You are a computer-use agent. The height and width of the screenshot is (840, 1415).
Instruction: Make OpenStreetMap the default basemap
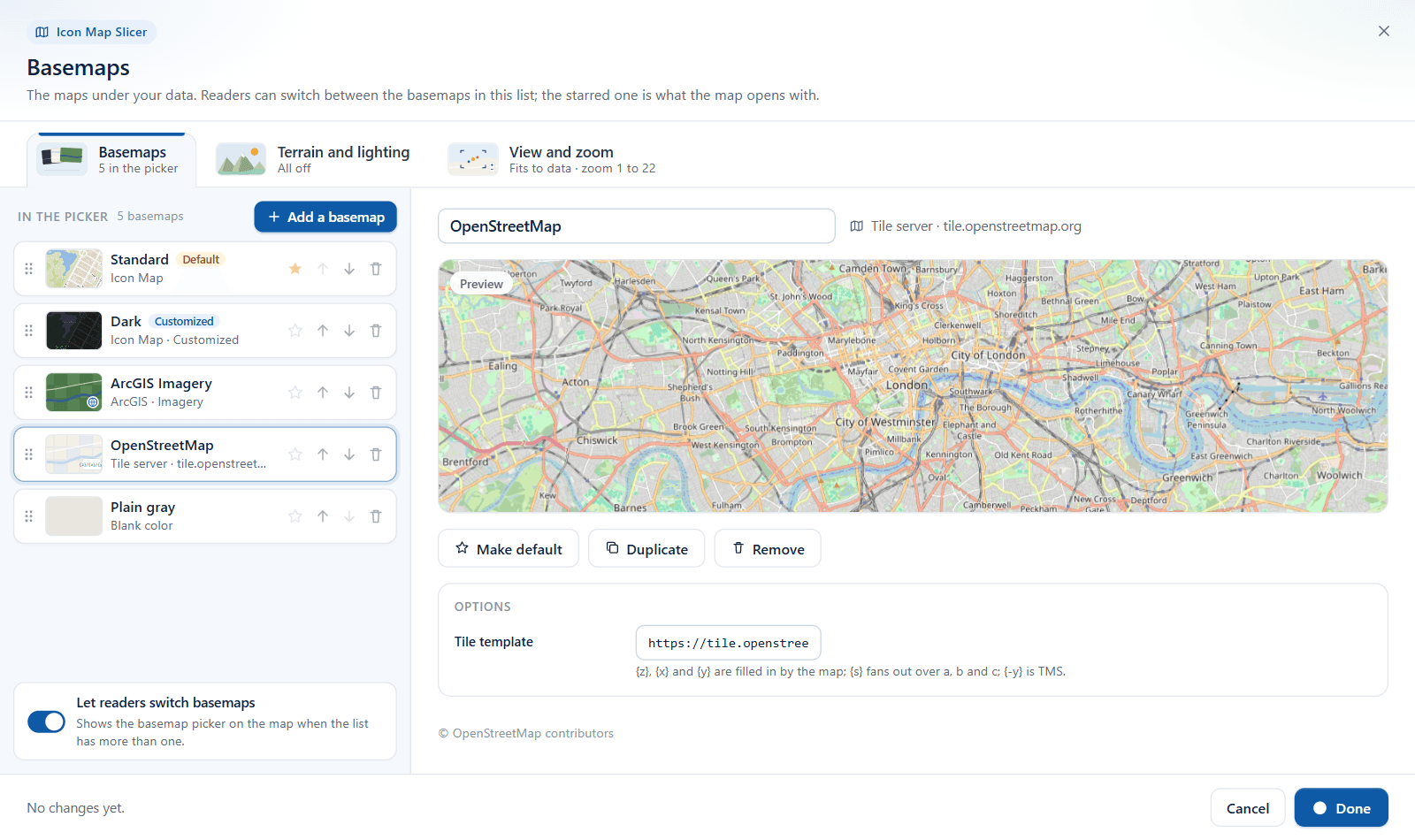tap(509, 549)
